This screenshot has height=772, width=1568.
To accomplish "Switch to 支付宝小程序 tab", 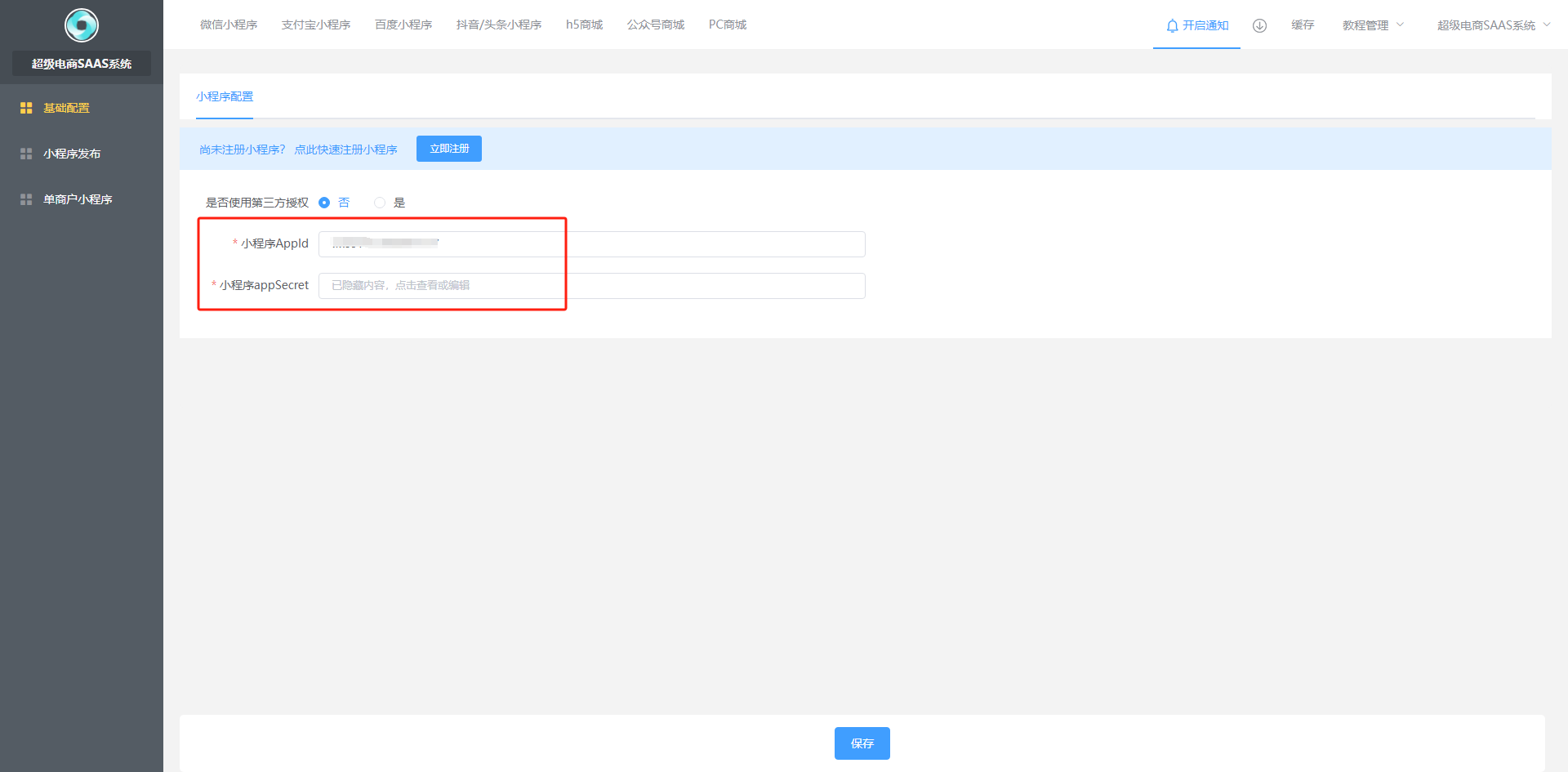I will click(316, 25).
